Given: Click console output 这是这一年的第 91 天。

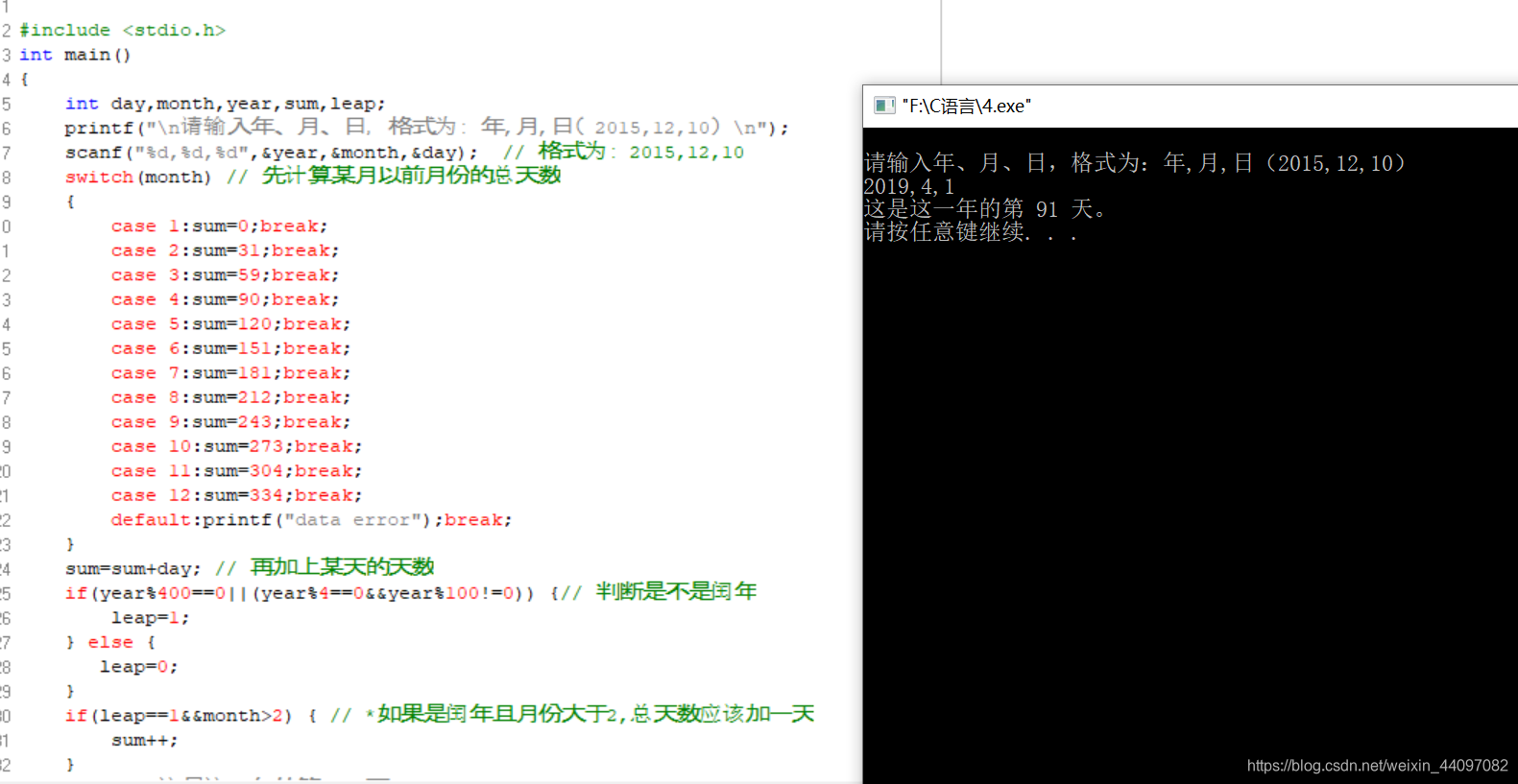Looking at the screenshot, I should (x=986, y=209).
